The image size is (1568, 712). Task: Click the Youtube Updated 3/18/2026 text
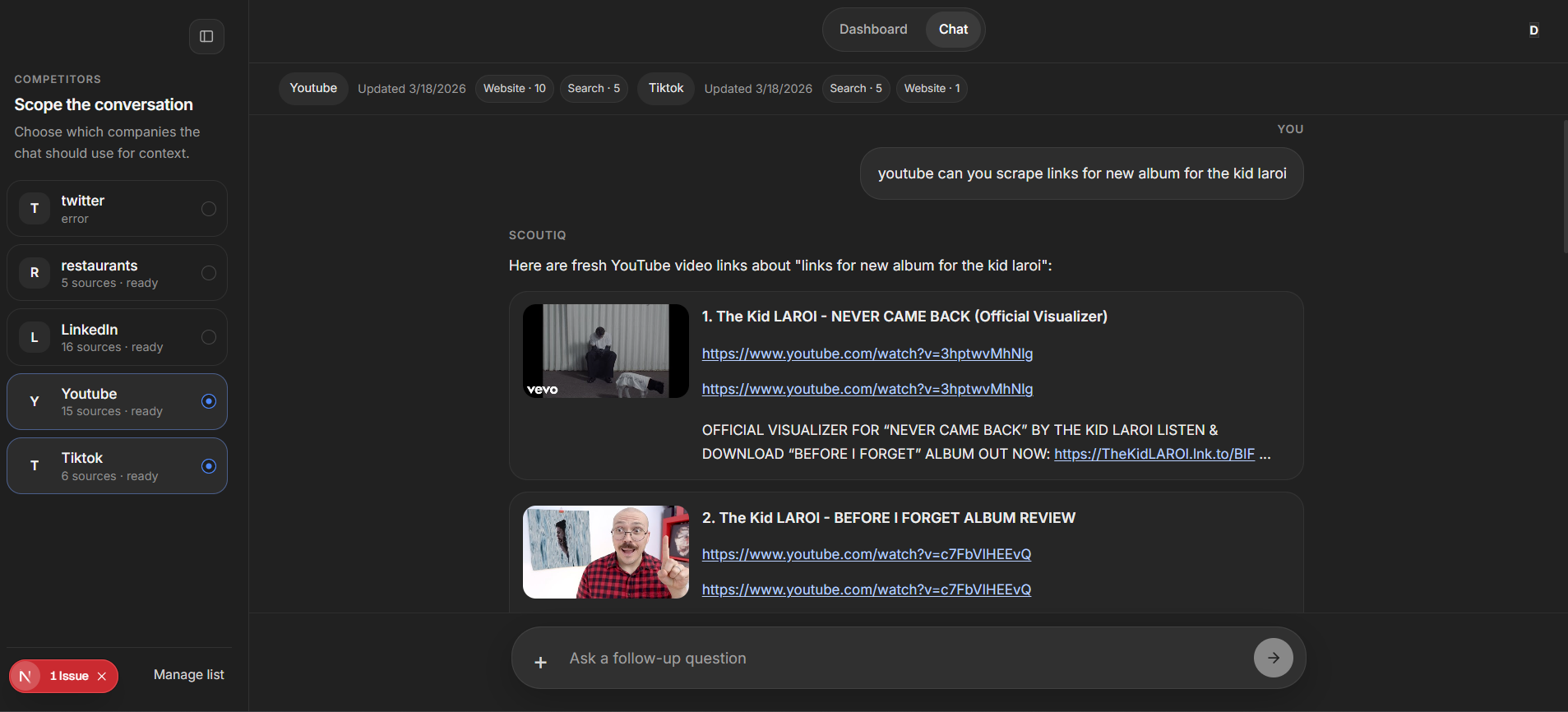(x=412, y=89)
